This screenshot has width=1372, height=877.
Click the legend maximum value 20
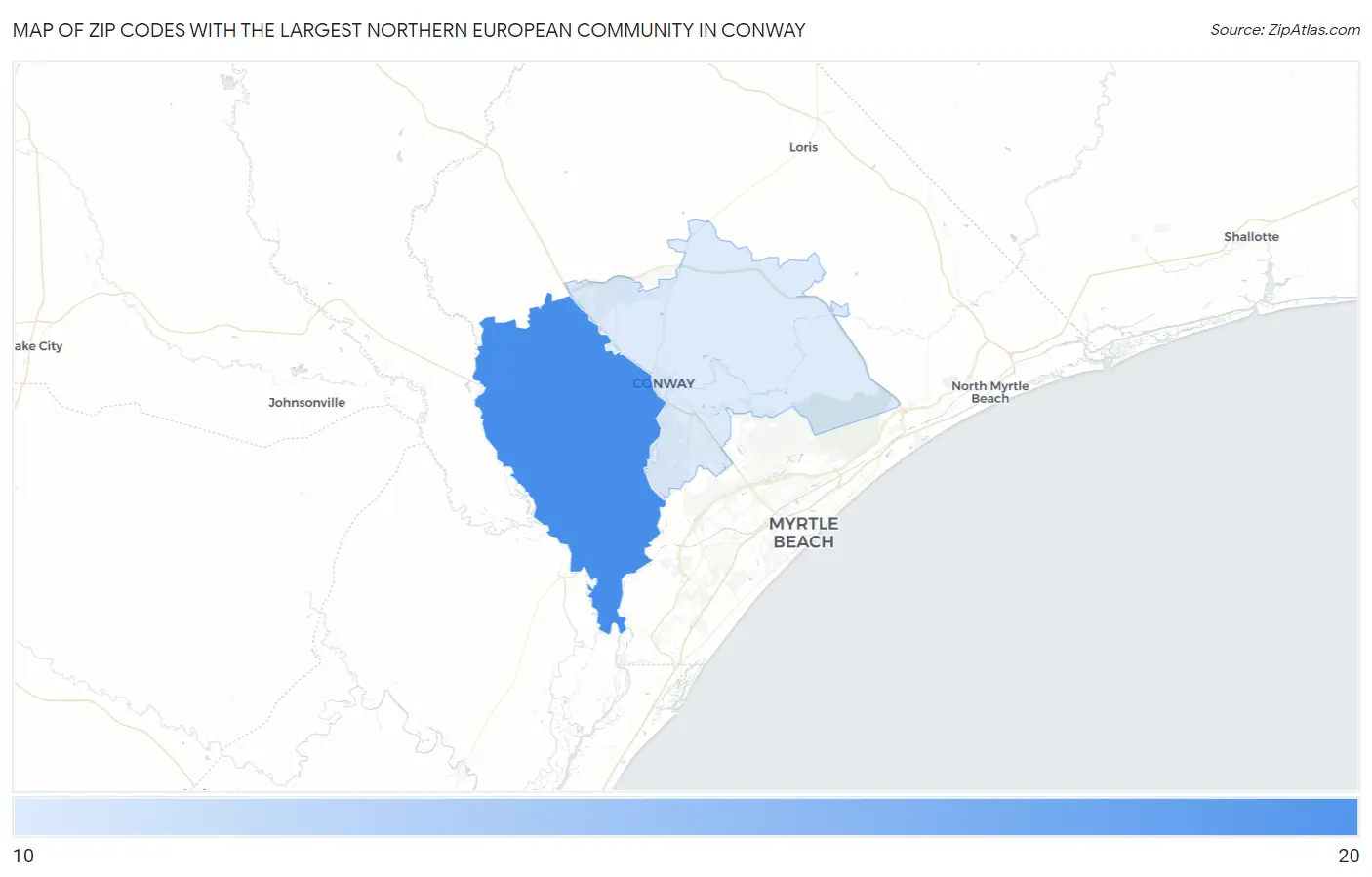[1349, 856]
